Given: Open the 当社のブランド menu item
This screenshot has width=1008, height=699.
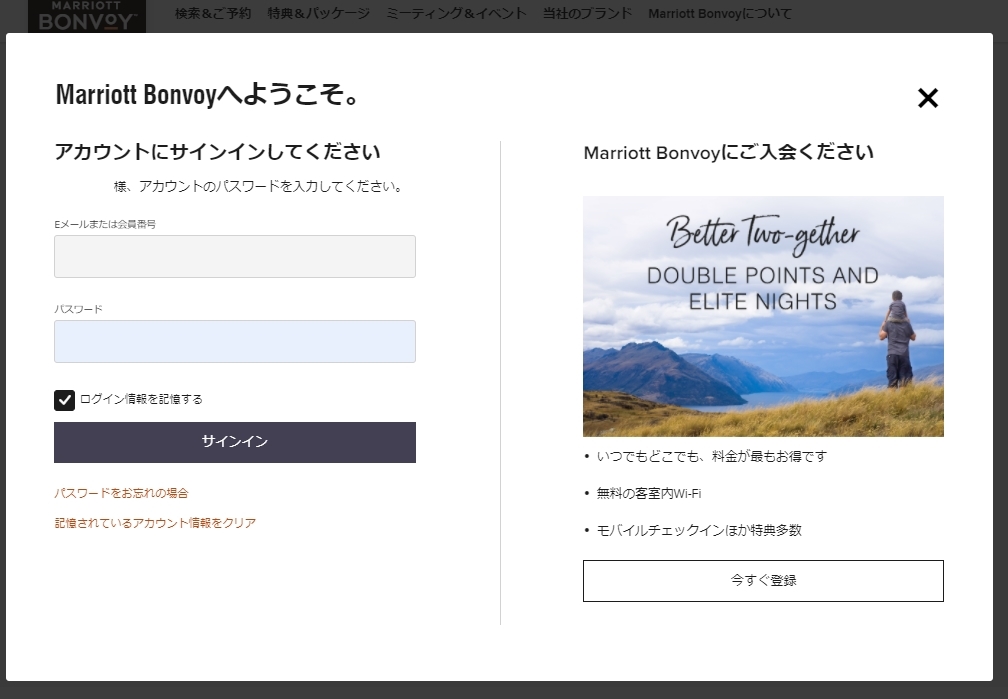Looking at the screenshot, I should click(588, 14).
